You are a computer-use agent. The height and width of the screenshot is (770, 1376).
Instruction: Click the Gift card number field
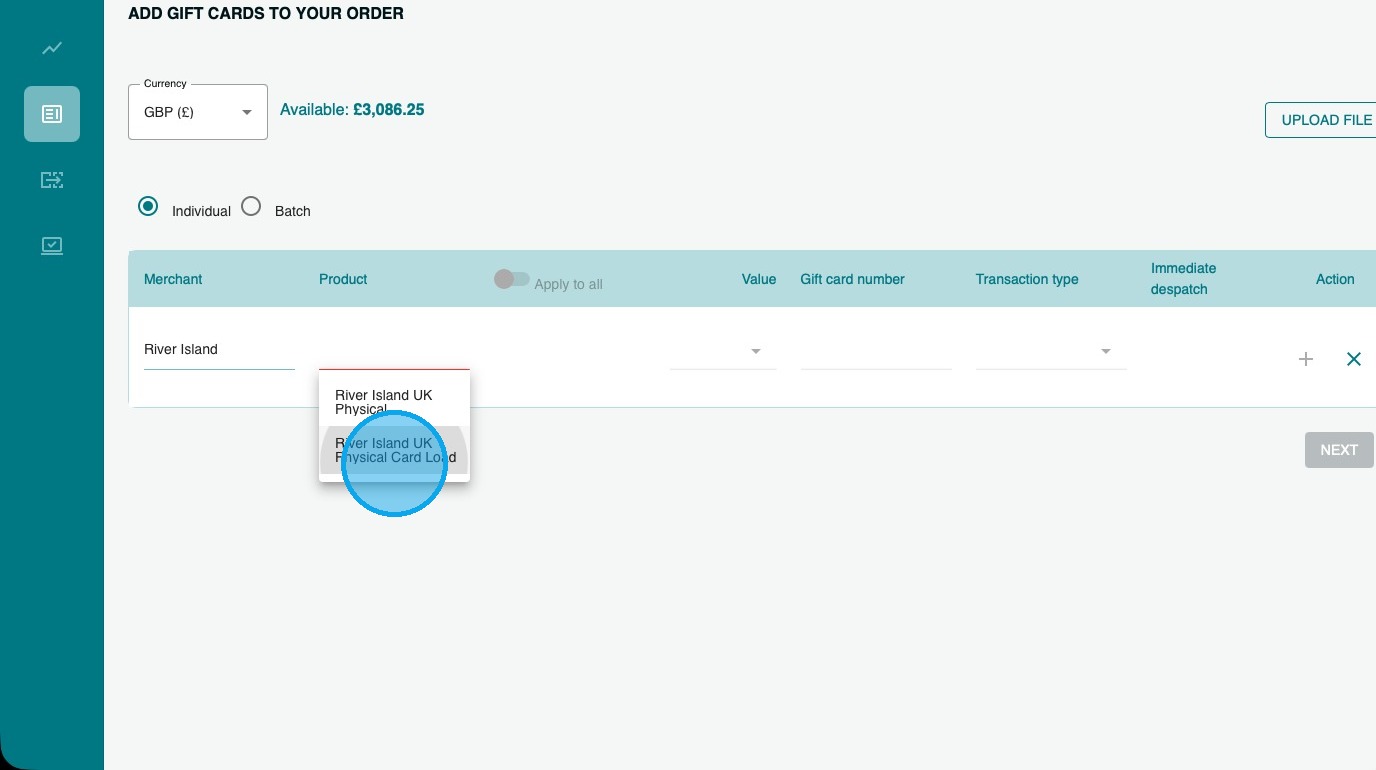(876, 351)
